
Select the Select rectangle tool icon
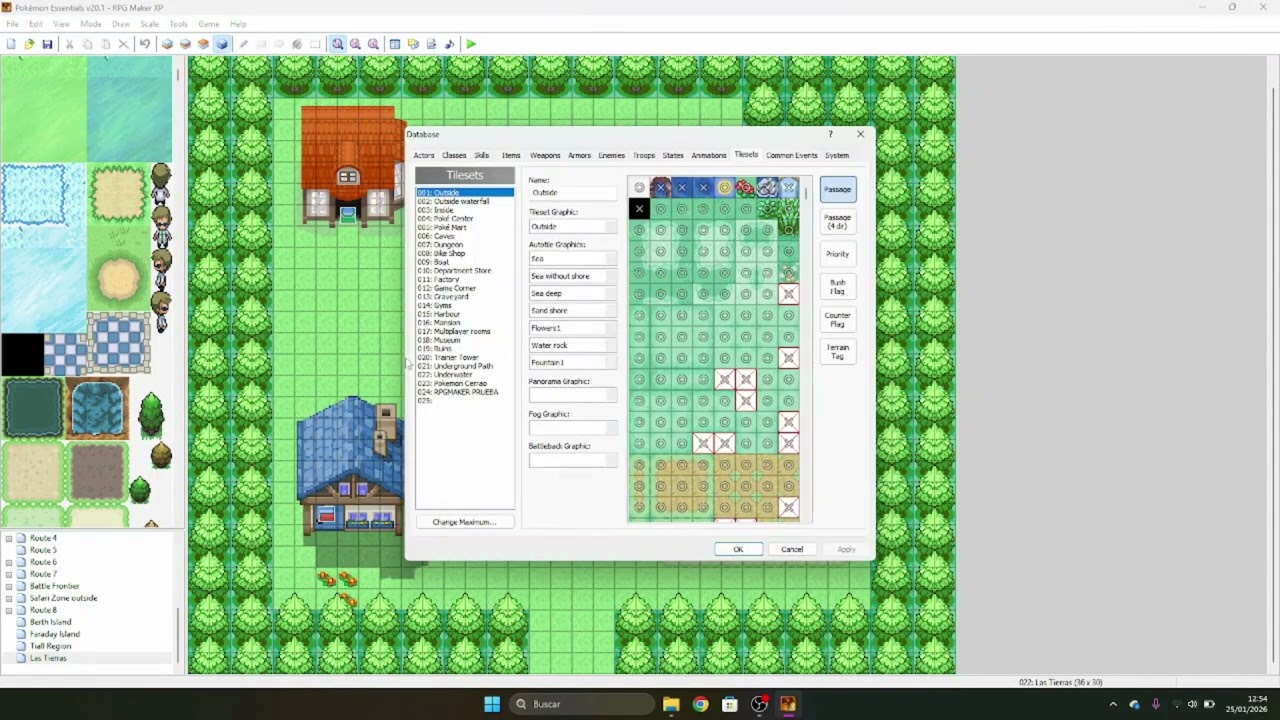(x=315, y=44)
